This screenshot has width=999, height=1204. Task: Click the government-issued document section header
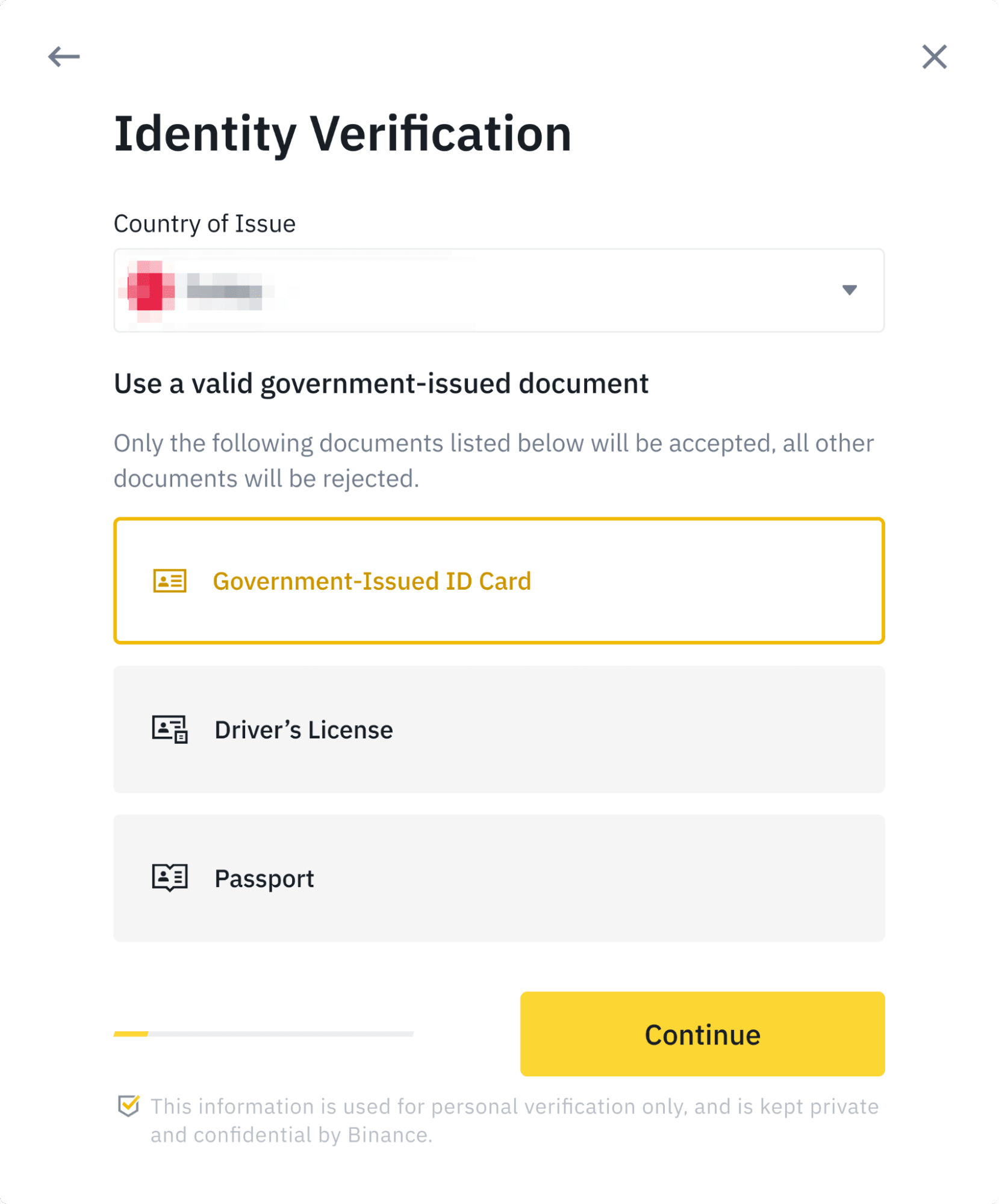[x=382, y=383]
